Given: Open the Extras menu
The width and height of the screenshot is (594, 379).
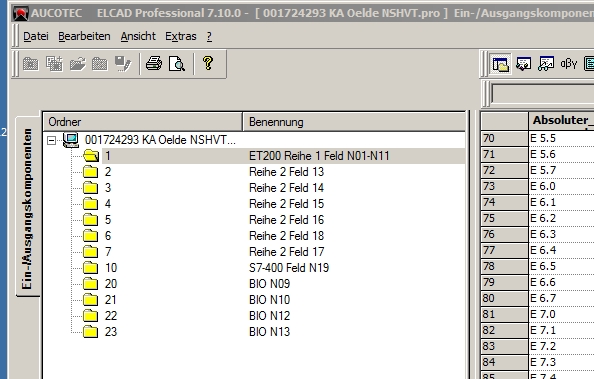Looking at the screenshot, I should [181, 36].
